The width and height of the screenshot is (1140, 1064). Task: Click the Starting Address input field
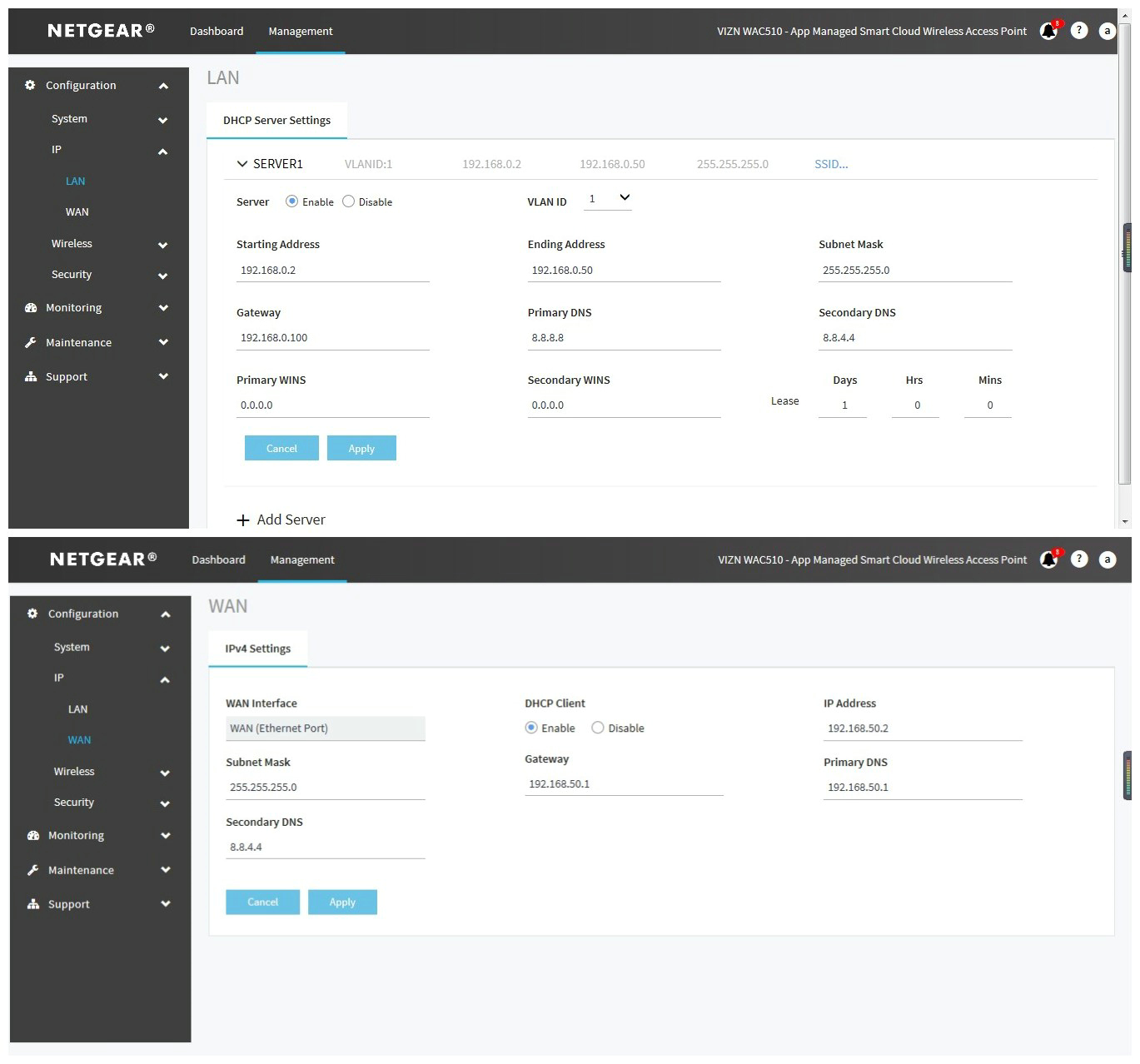click(332, 271)
